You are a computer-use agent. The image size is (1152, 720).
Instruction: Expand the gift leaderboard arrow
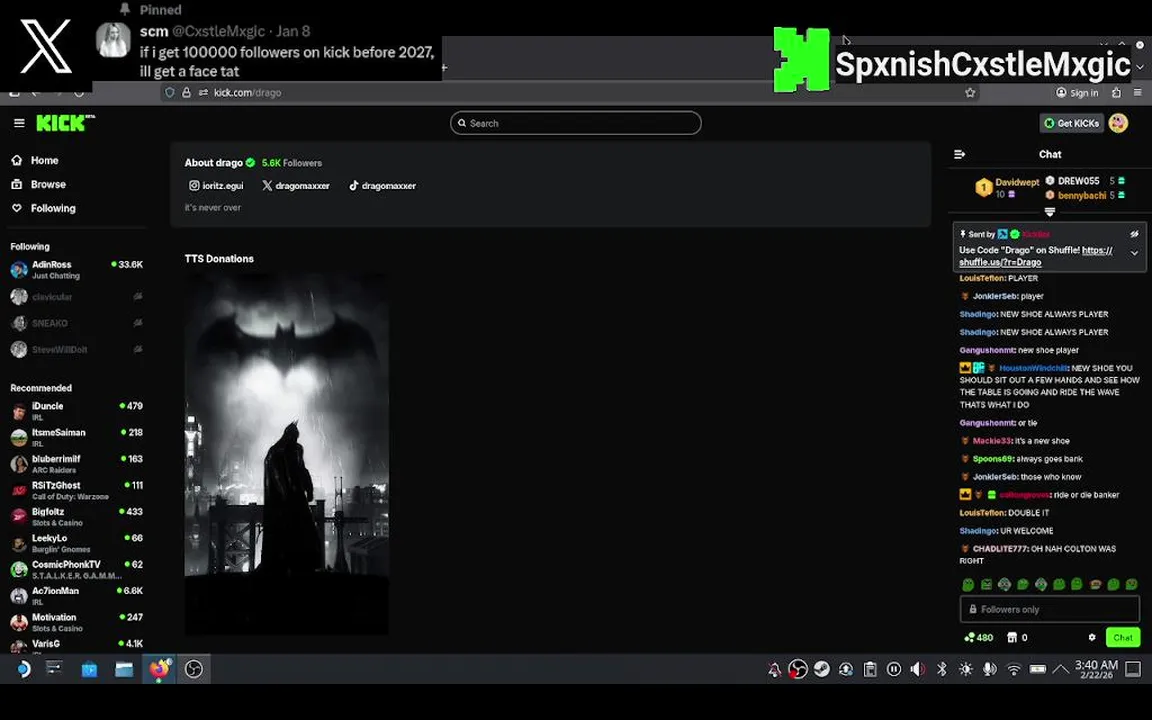1050,212
